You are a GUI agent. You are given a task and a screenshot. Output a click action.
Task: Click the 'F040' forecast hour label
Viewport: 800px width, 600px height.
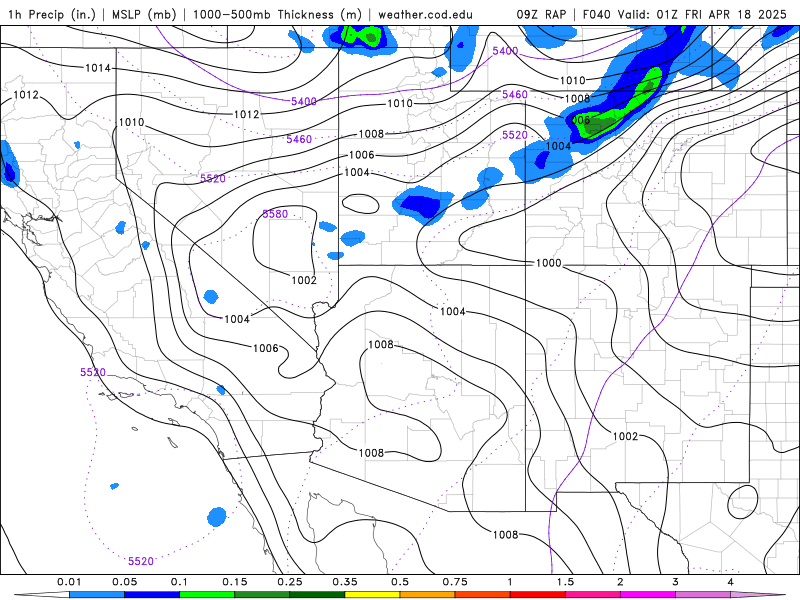596,14
